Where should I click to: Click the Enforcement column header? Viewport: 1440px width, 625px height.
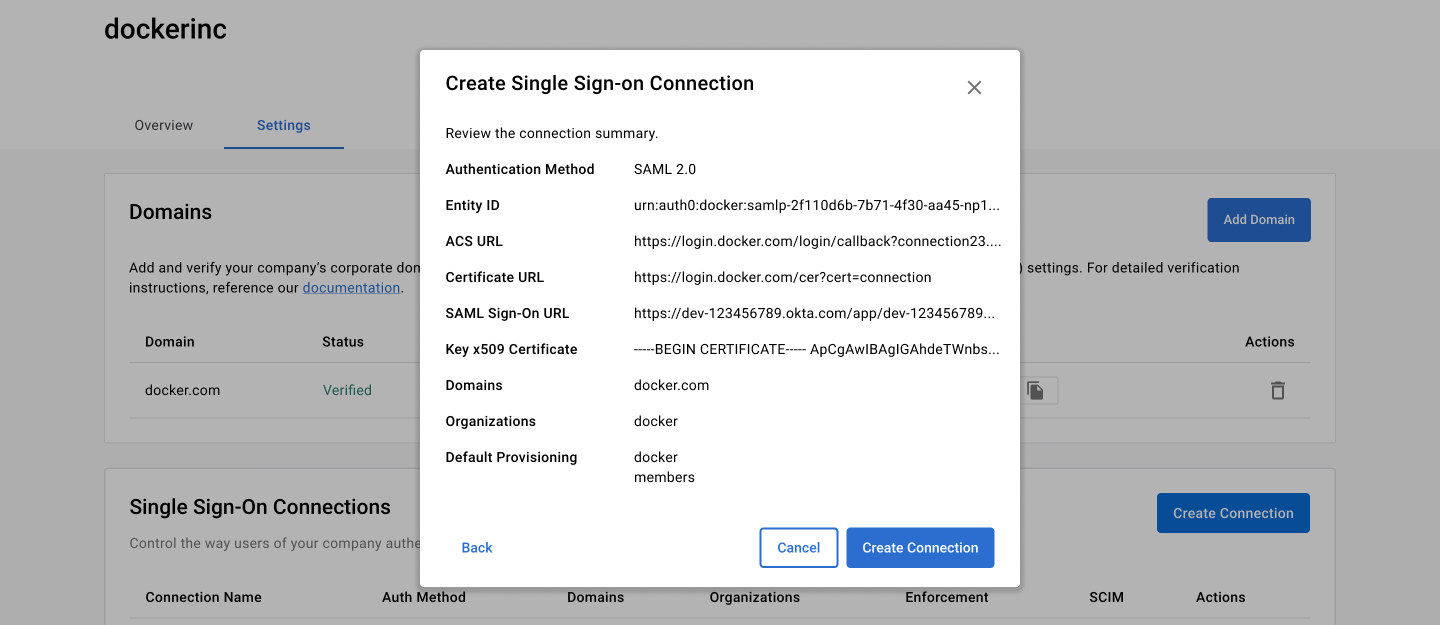coord(947,598)
